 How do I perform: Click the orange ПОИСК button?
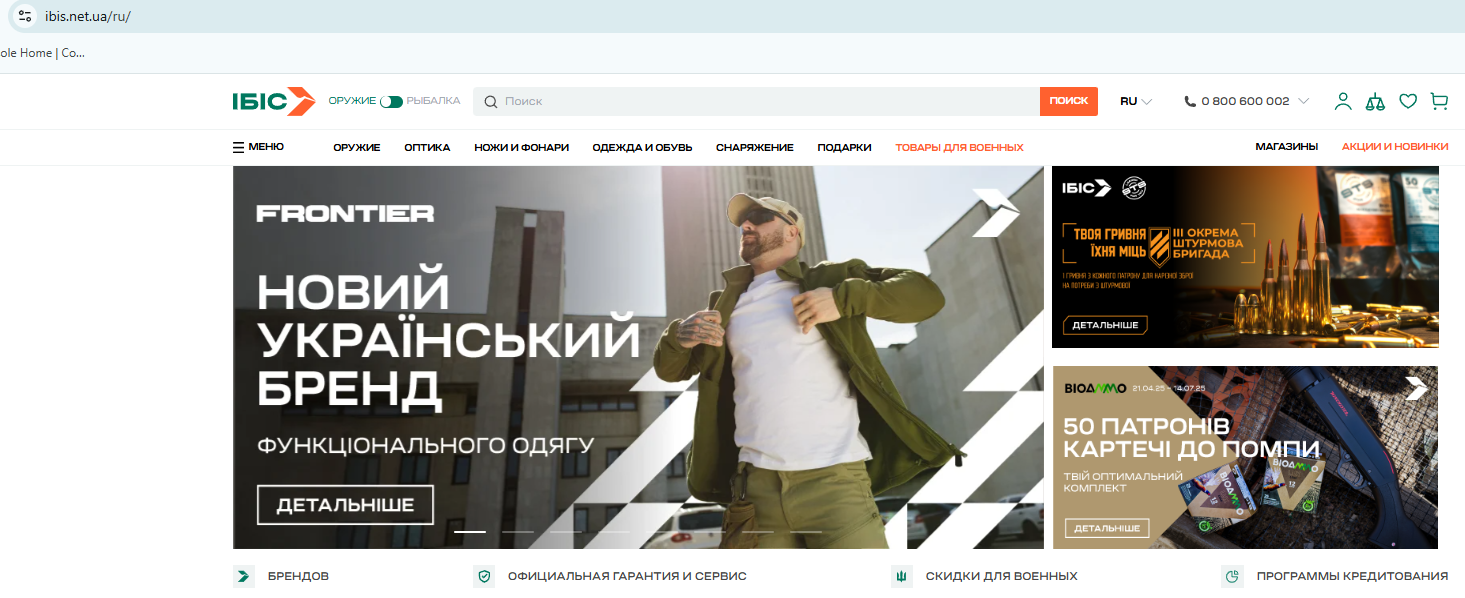pyautogui.click(x=1069, y=101)
